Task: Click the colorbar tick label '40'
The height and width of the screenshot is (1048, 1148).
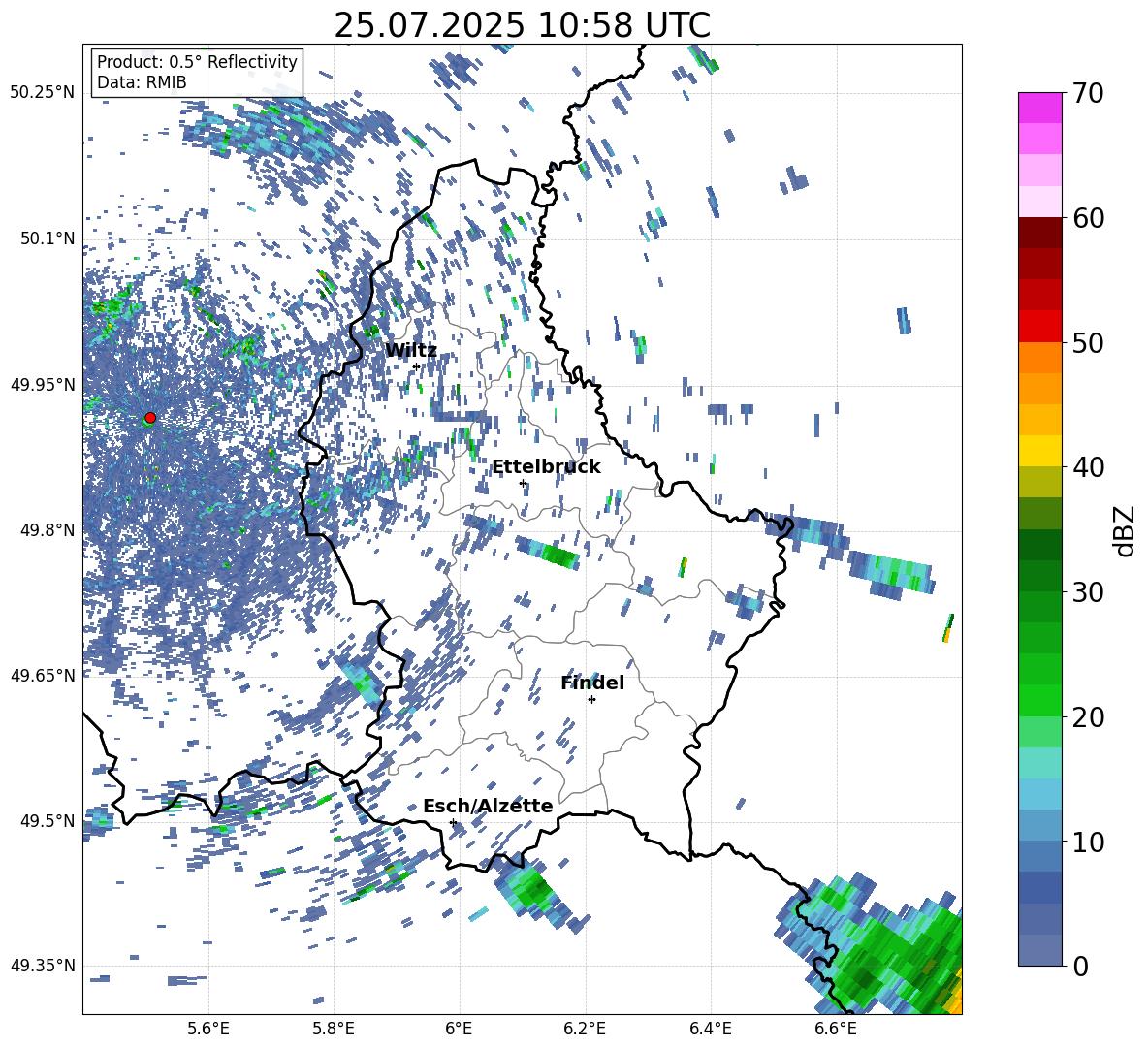Action: pos(1087,467)
